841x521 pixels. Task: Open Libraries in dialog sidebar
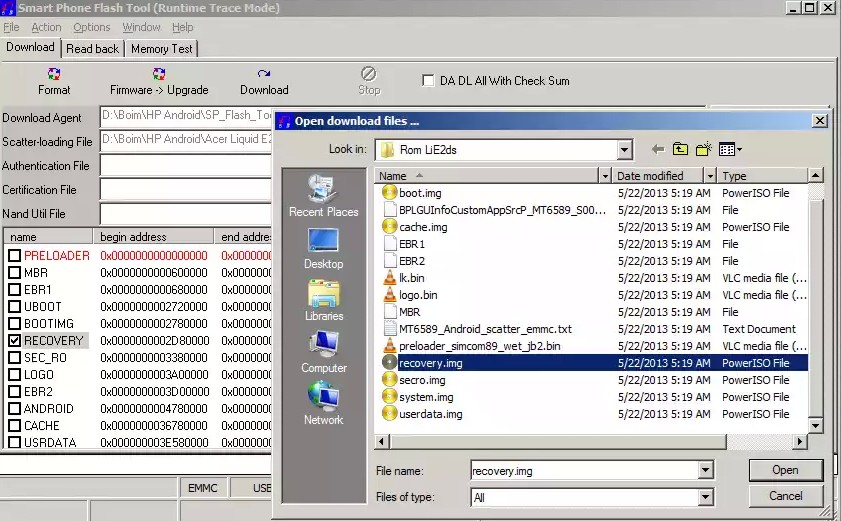tap(323, 300)
